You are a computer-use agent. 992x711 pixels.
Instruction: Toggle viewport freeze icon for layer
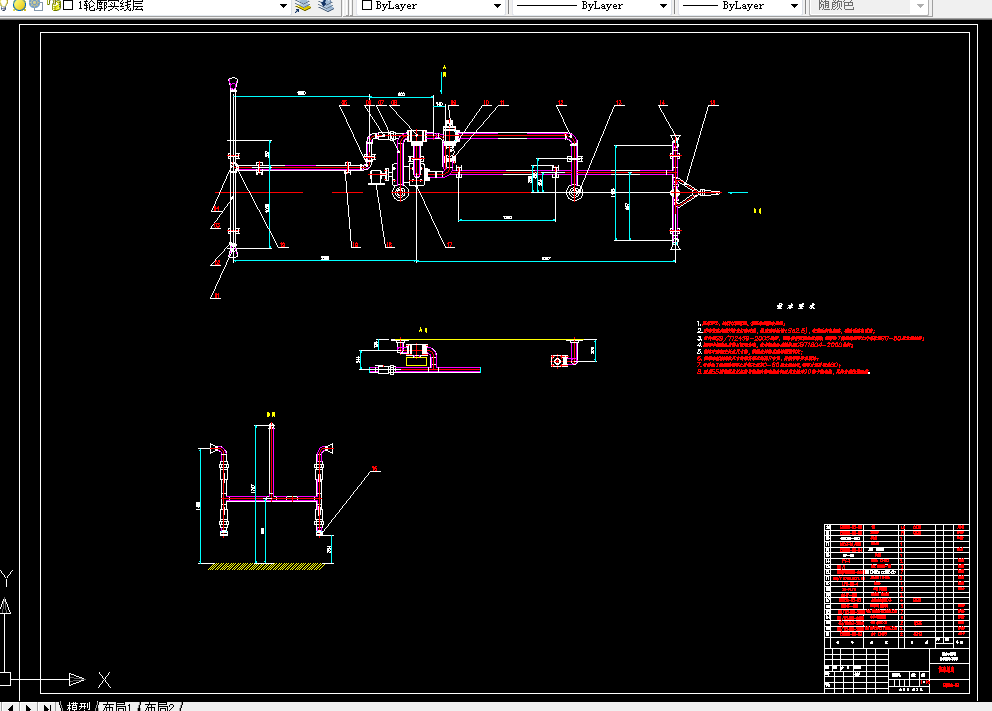[x=36, y=5]
